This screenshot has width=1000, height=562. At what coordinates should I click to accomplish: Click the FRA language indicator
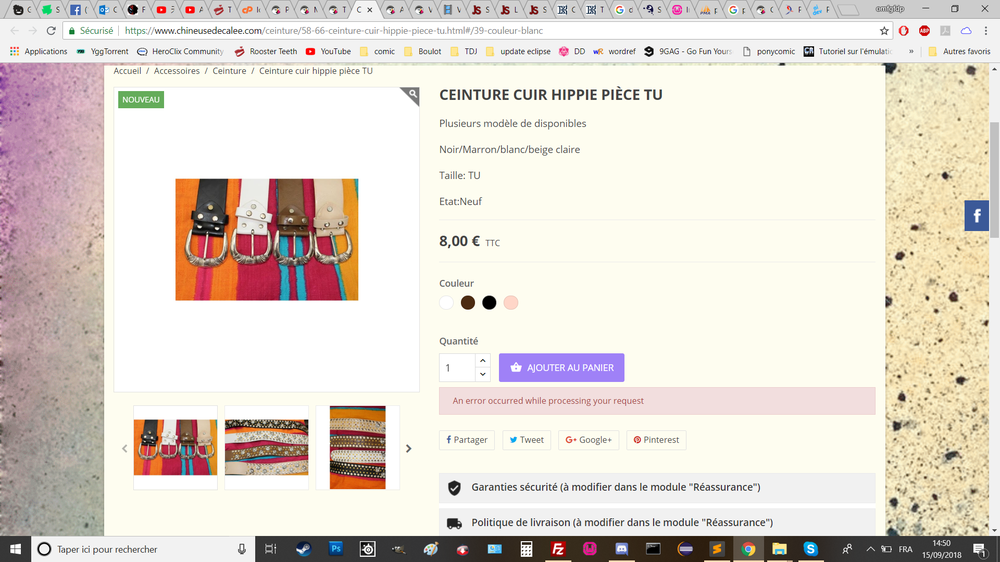(905, 549)
